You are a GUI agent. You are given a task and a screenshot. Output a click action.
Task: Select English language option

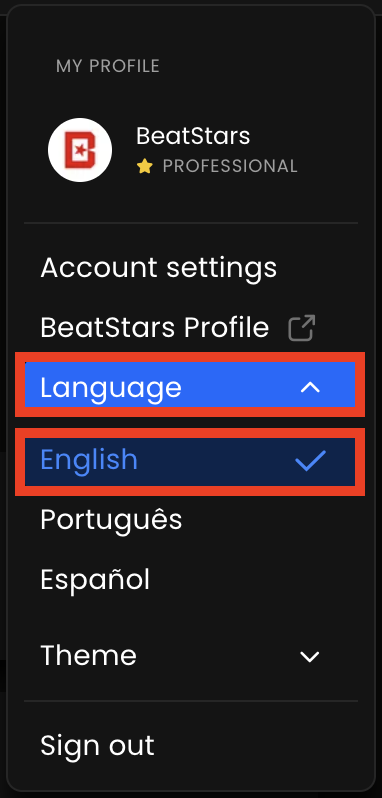coord(190,461)
